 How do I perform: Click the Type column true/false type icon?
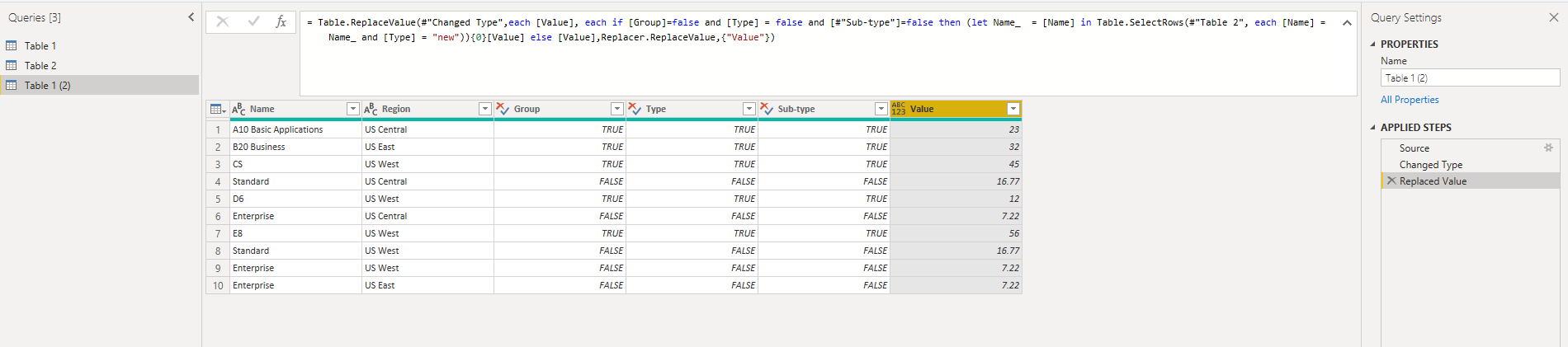click(635, 109)
